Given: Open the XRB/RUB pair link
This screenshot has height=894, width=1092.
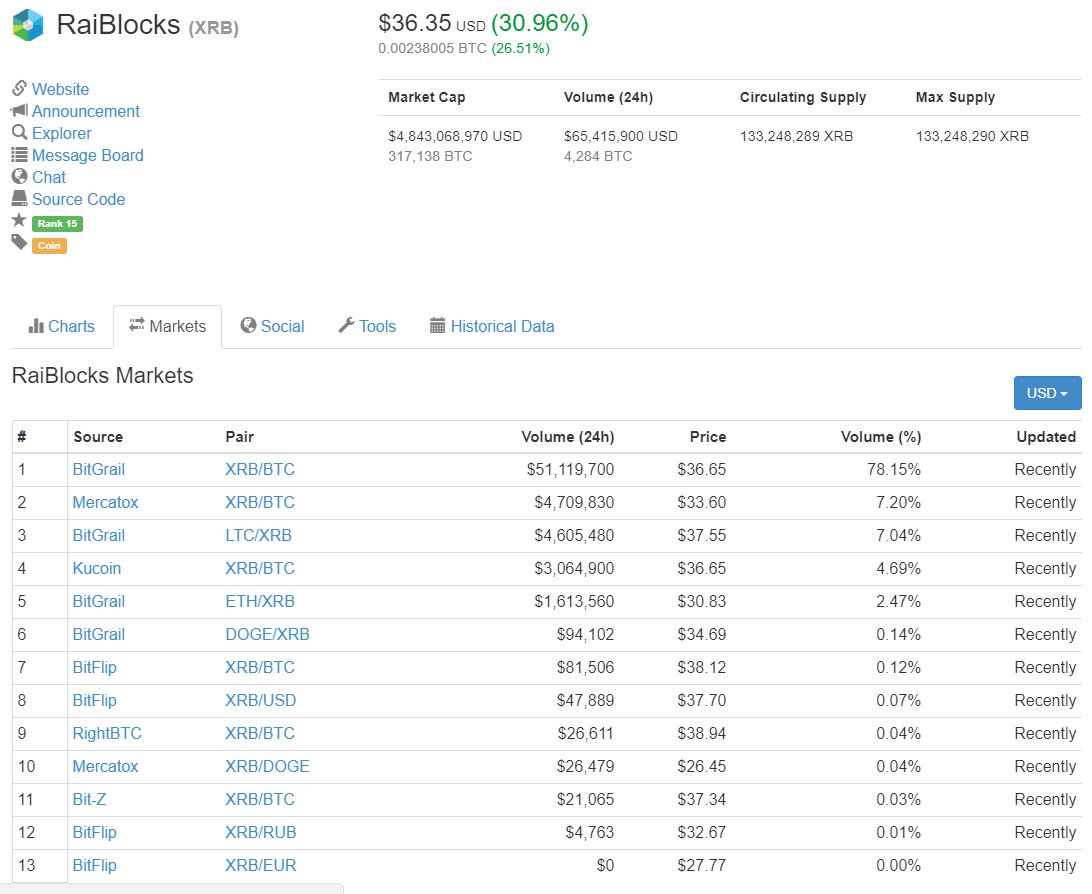Looking at the screenshot, I should tap(260, 832).
